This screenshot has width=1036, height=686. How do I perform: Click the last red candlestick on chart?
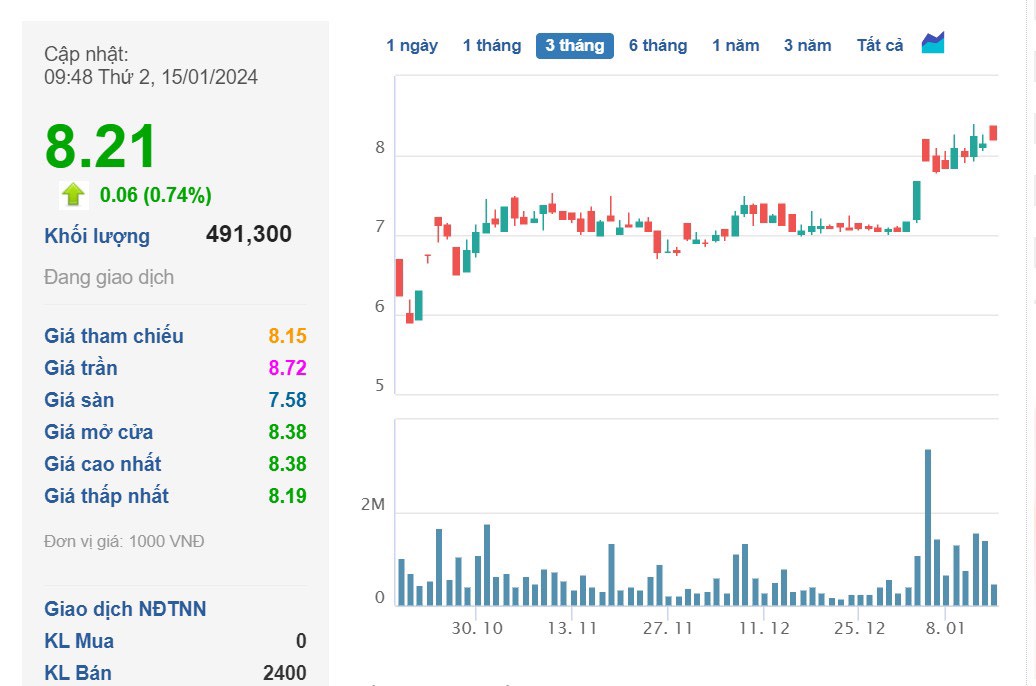[x=993, y=132]
